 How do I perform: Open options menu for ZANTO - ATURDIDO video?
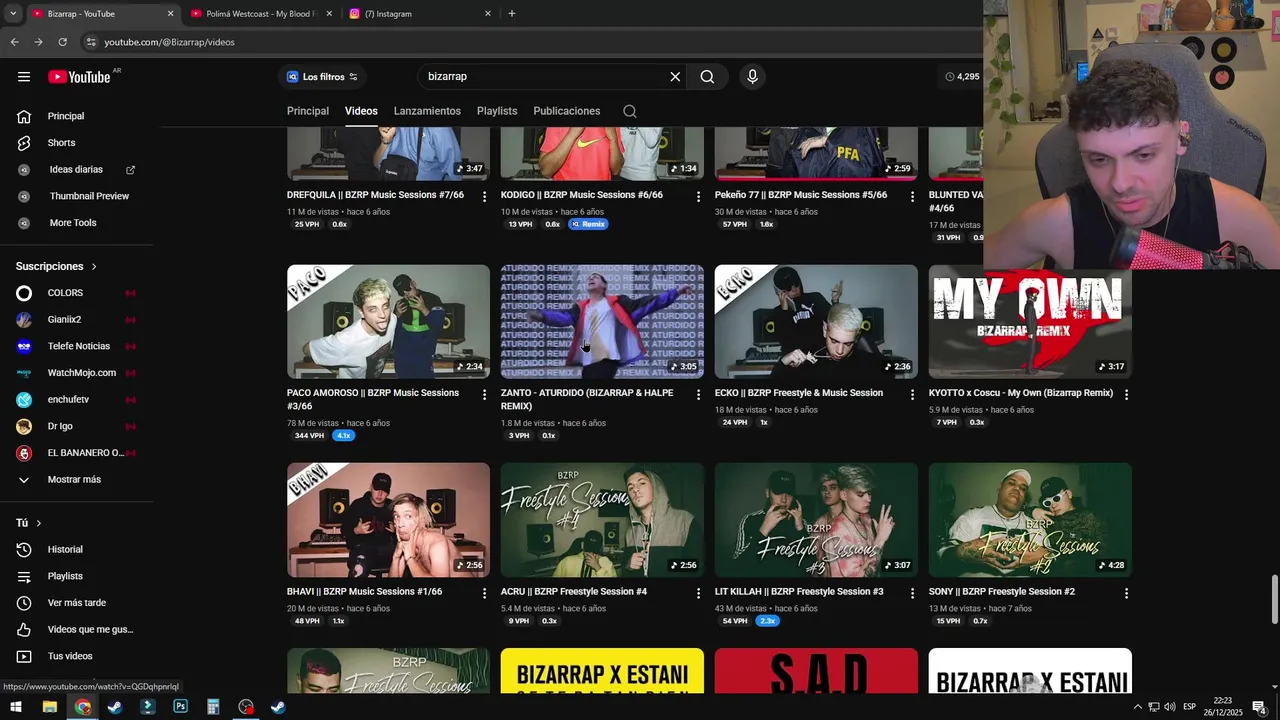coord(698,395)
